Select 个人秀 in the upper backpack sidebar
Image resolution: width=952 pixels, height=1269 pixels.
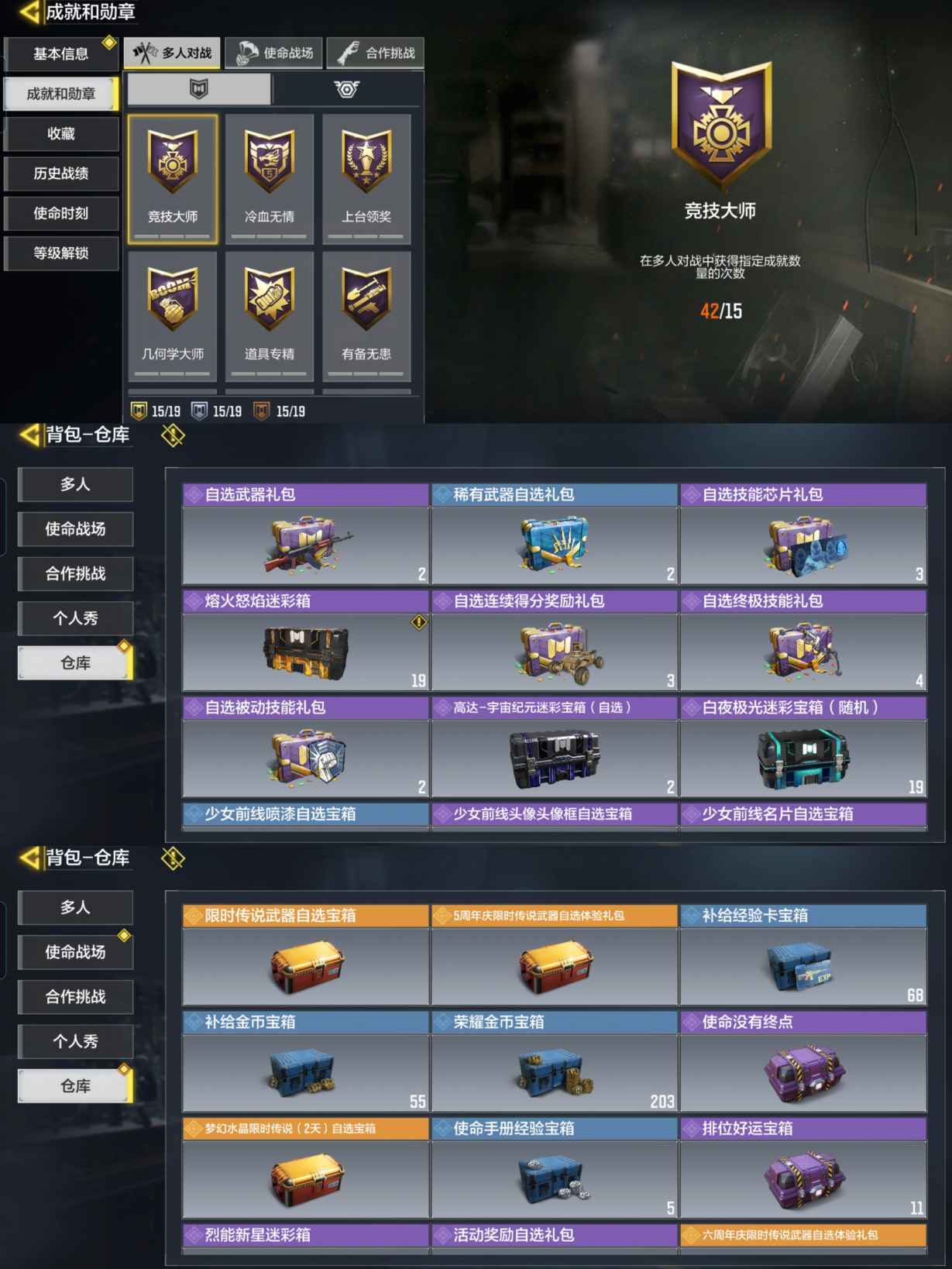coord(75,618)
